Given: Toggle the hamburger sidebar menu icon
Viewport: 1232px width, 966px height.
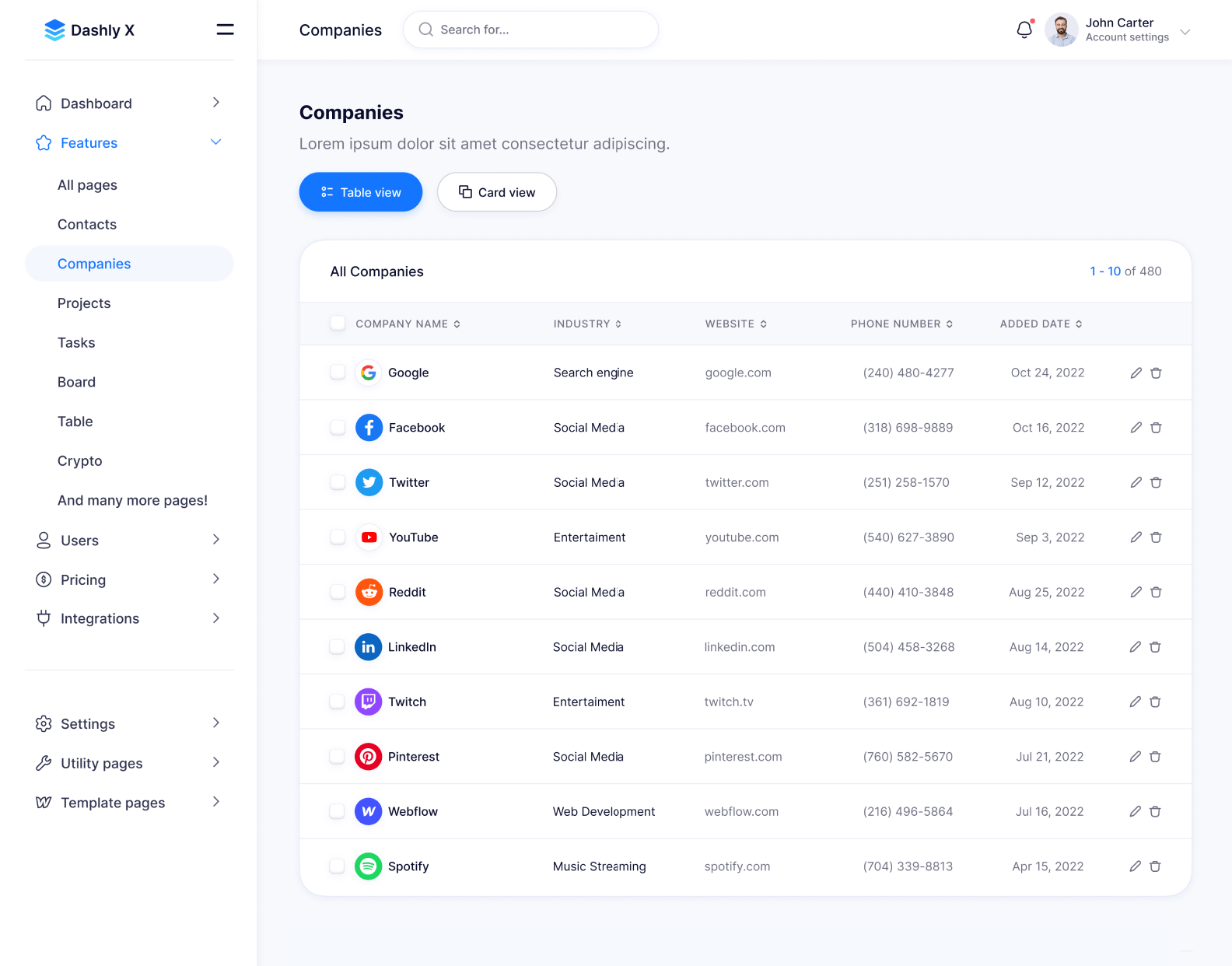Looking at the screenshot, I should (x=225, y=30).
